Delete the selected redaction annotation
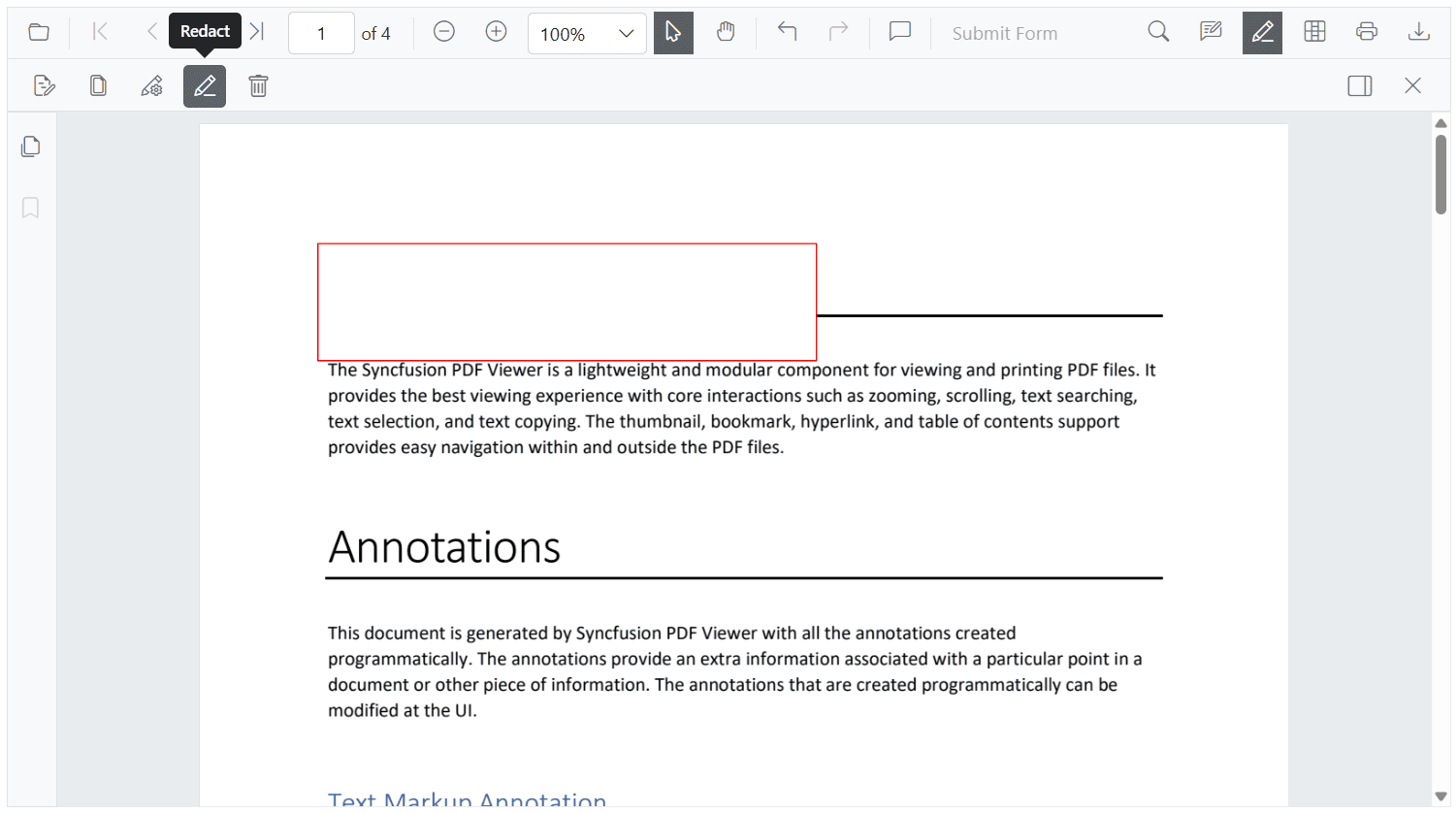The width and height of the screenshot is (1456, 813). coord(258,86)
